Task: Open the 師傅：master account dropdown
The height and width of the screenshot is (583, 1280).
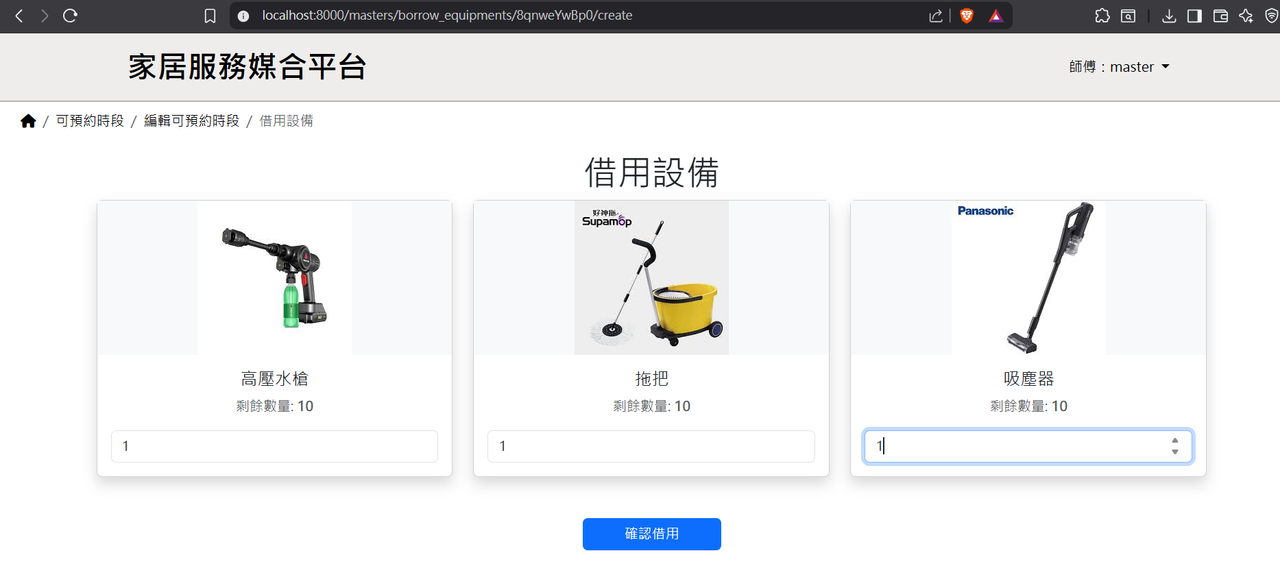Action: pos(1119,67)
